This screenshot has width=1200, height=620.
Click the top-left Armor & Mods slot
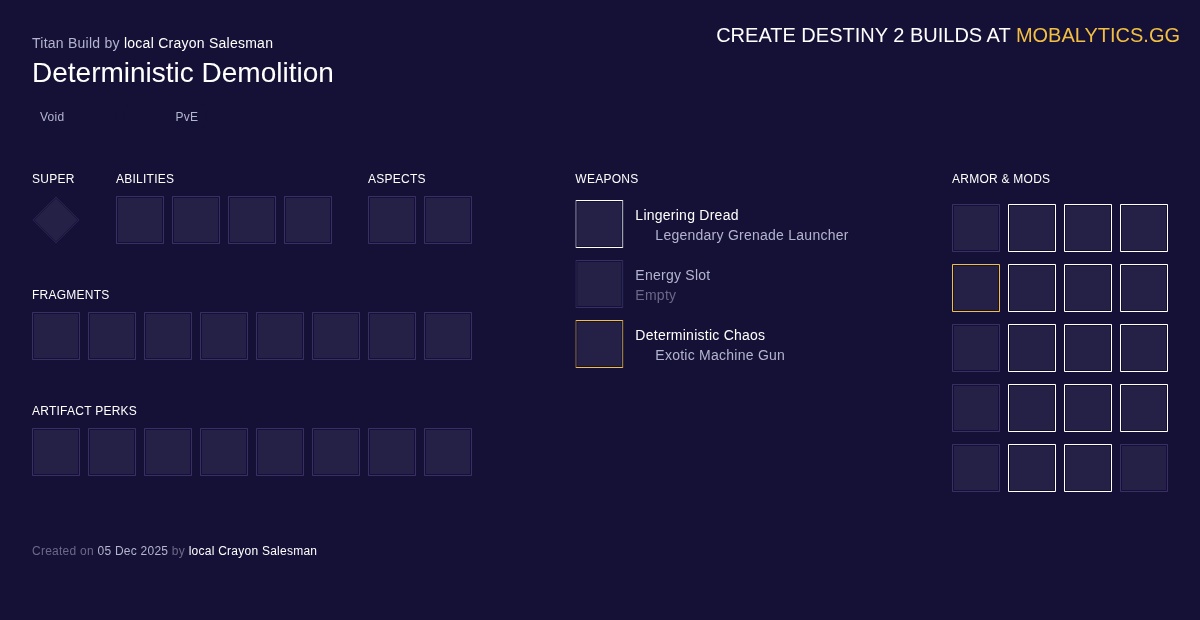pyautogui.click(x=976, y=228)
